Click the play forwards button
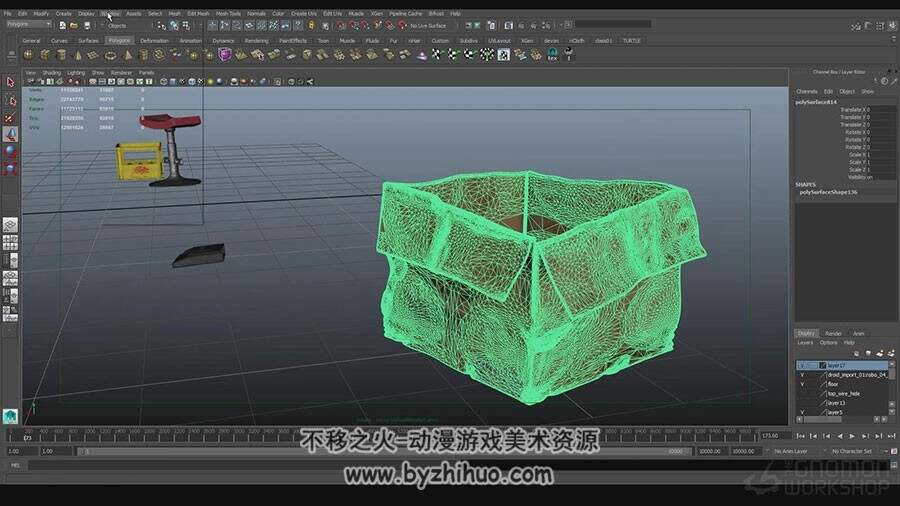This screenshot has width=900, height=506. coord(852,436)
